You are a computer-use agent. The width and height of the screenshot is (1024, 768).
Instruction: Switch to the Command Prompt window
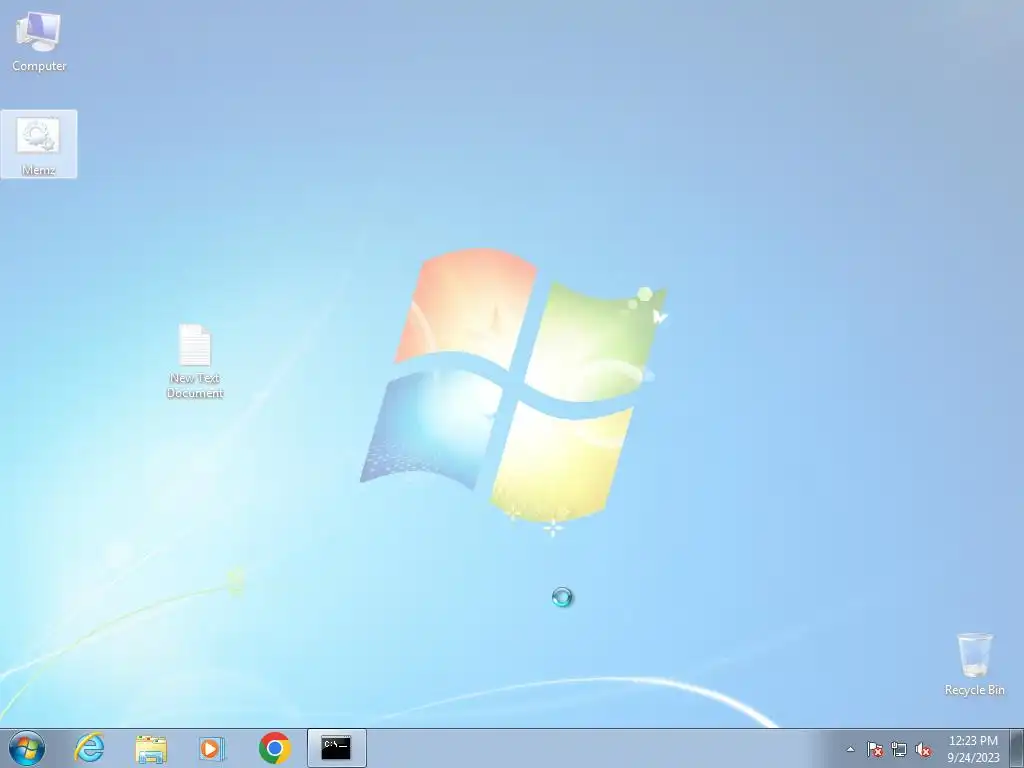coord(336,748)
